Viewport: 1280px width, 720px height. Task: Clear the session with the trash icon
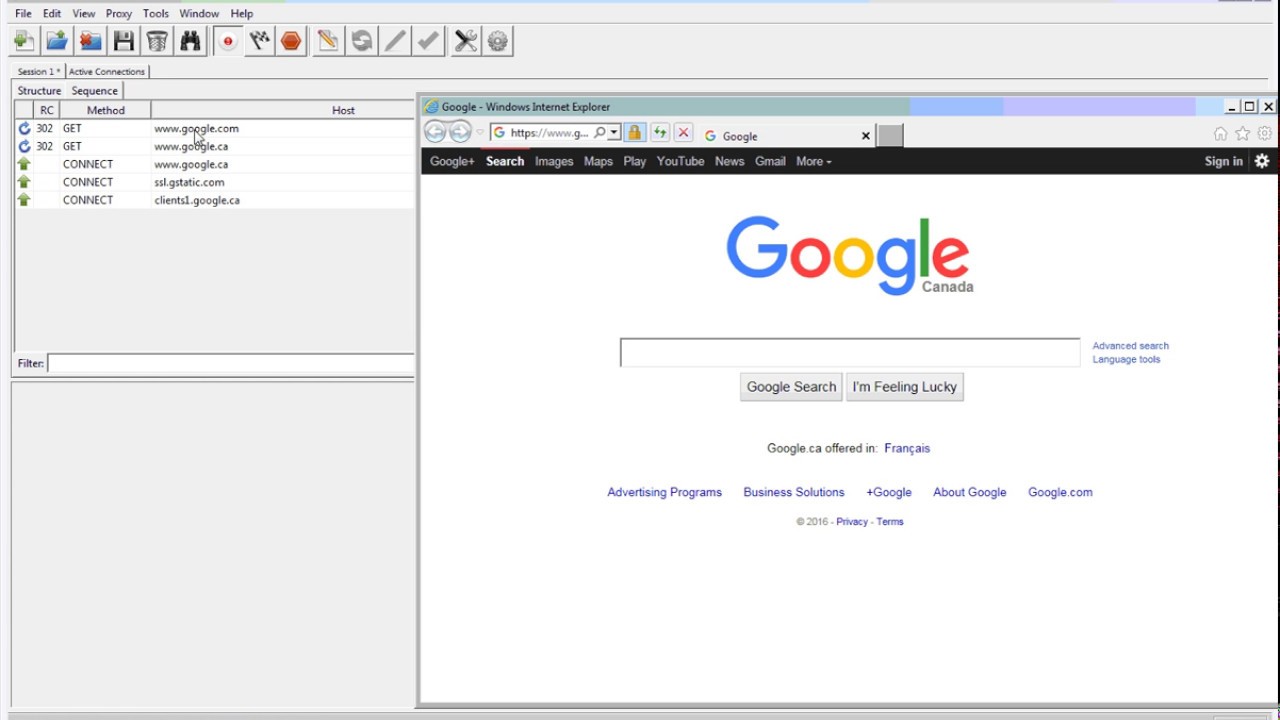click(x=157, y=41)
